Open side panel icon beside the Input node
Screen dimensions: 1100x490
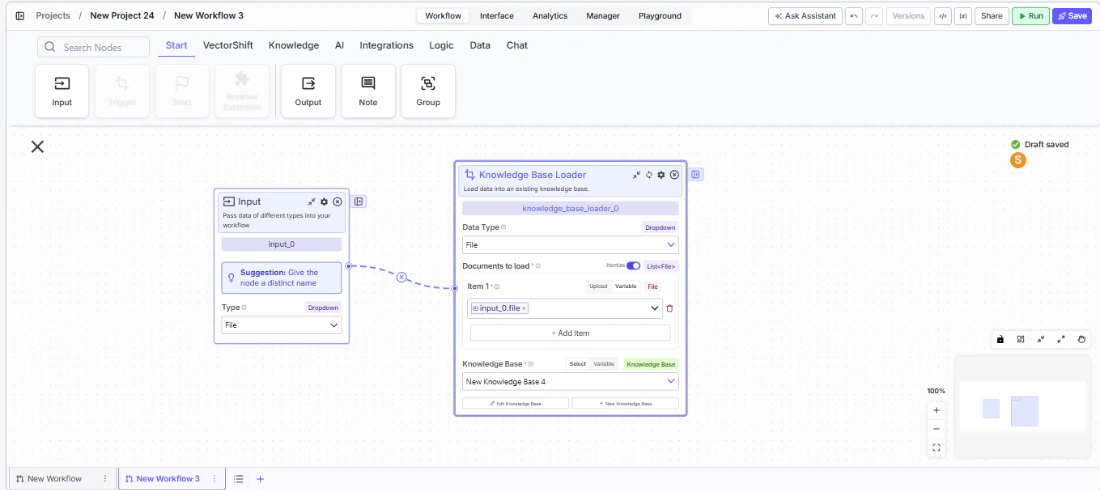(358, 202)
